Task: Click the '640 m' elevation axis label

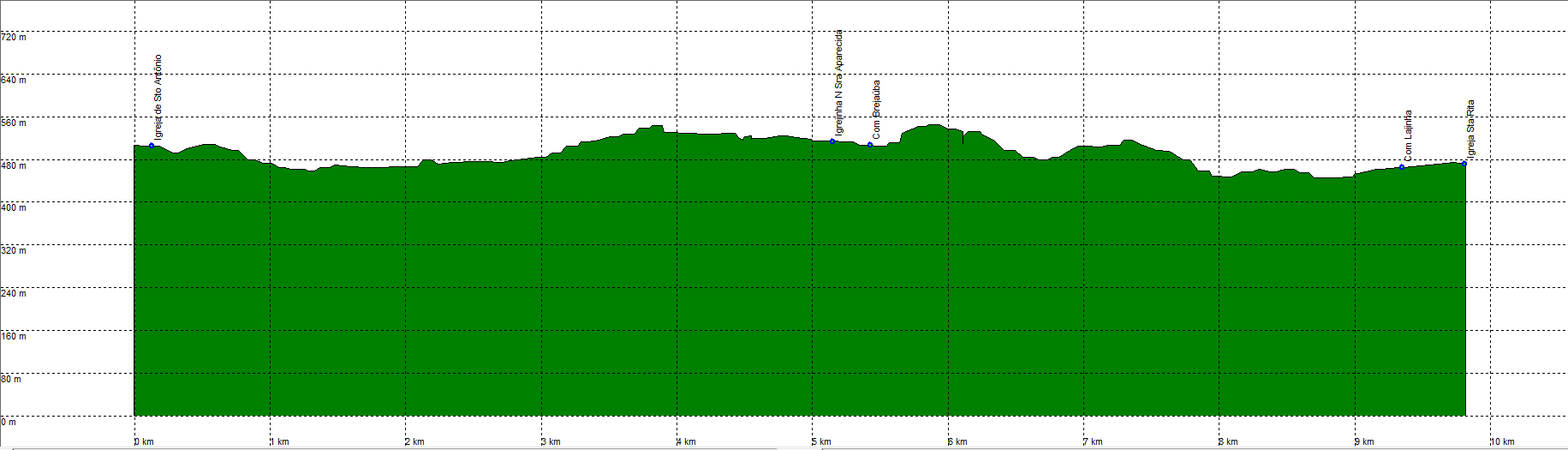Action: pos(14,80)
